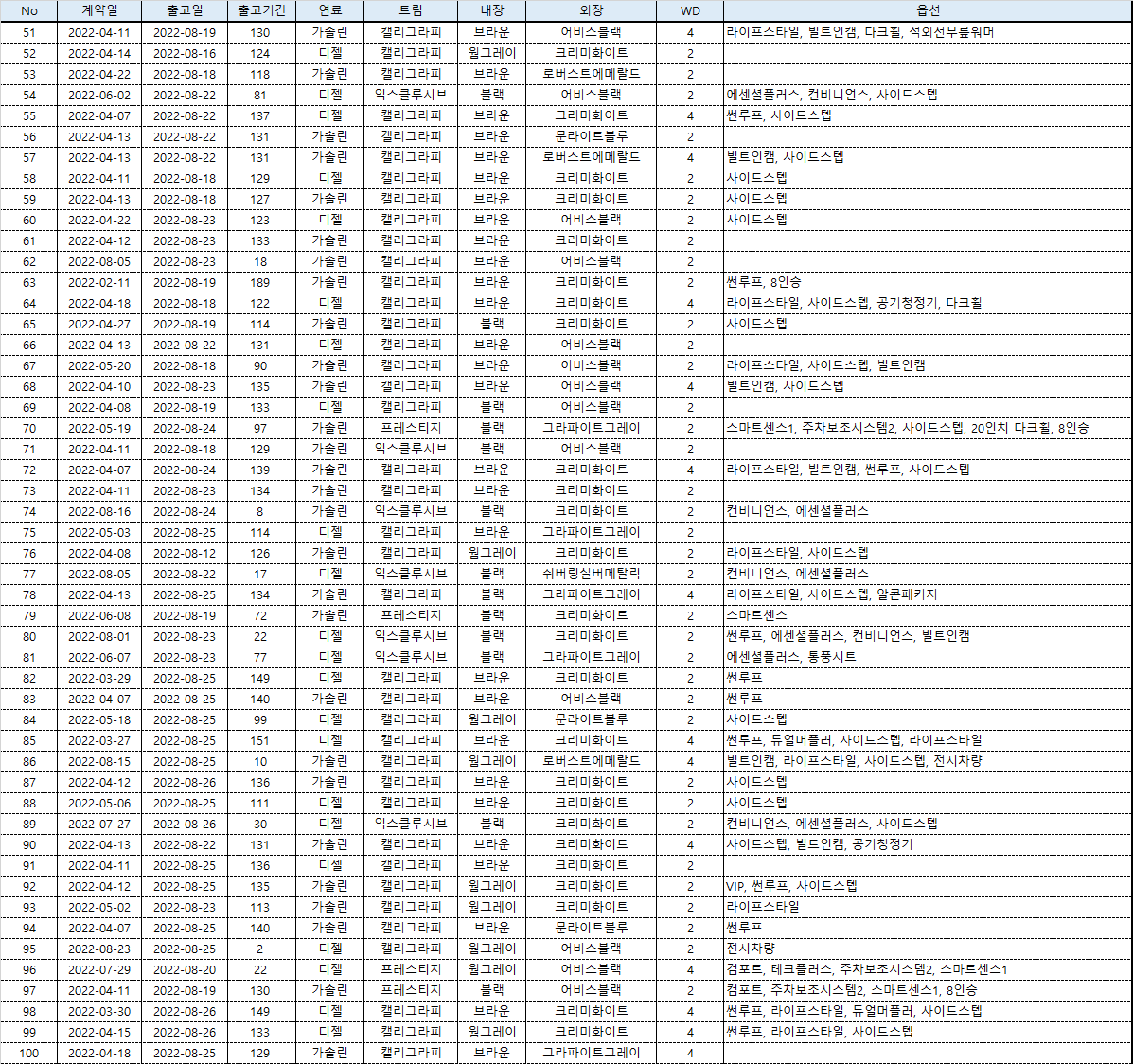Select the WD column header

coord(690,10)
